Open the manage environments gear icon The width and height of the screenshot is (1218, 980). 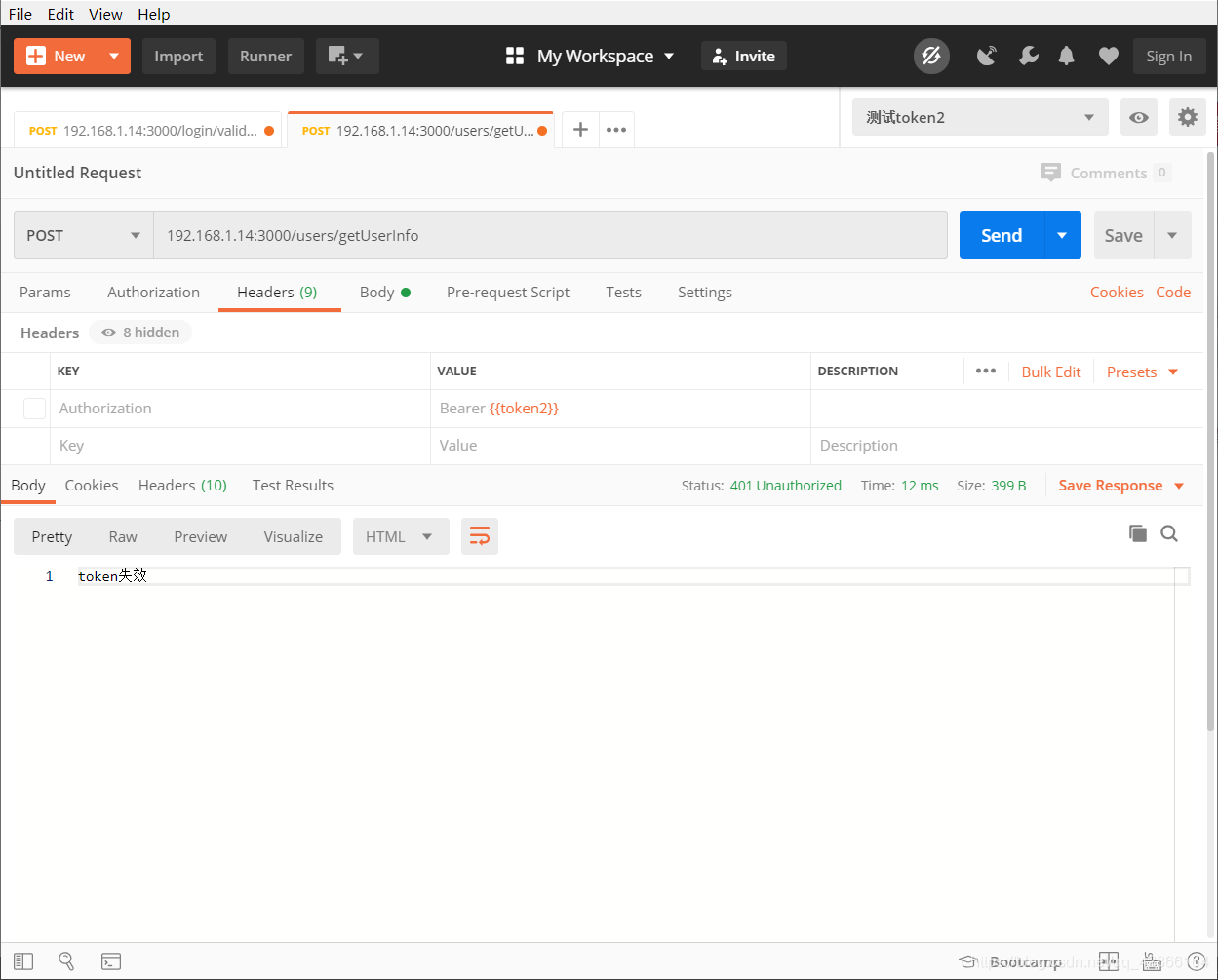pyautogui.click(x=1187, y=118)
